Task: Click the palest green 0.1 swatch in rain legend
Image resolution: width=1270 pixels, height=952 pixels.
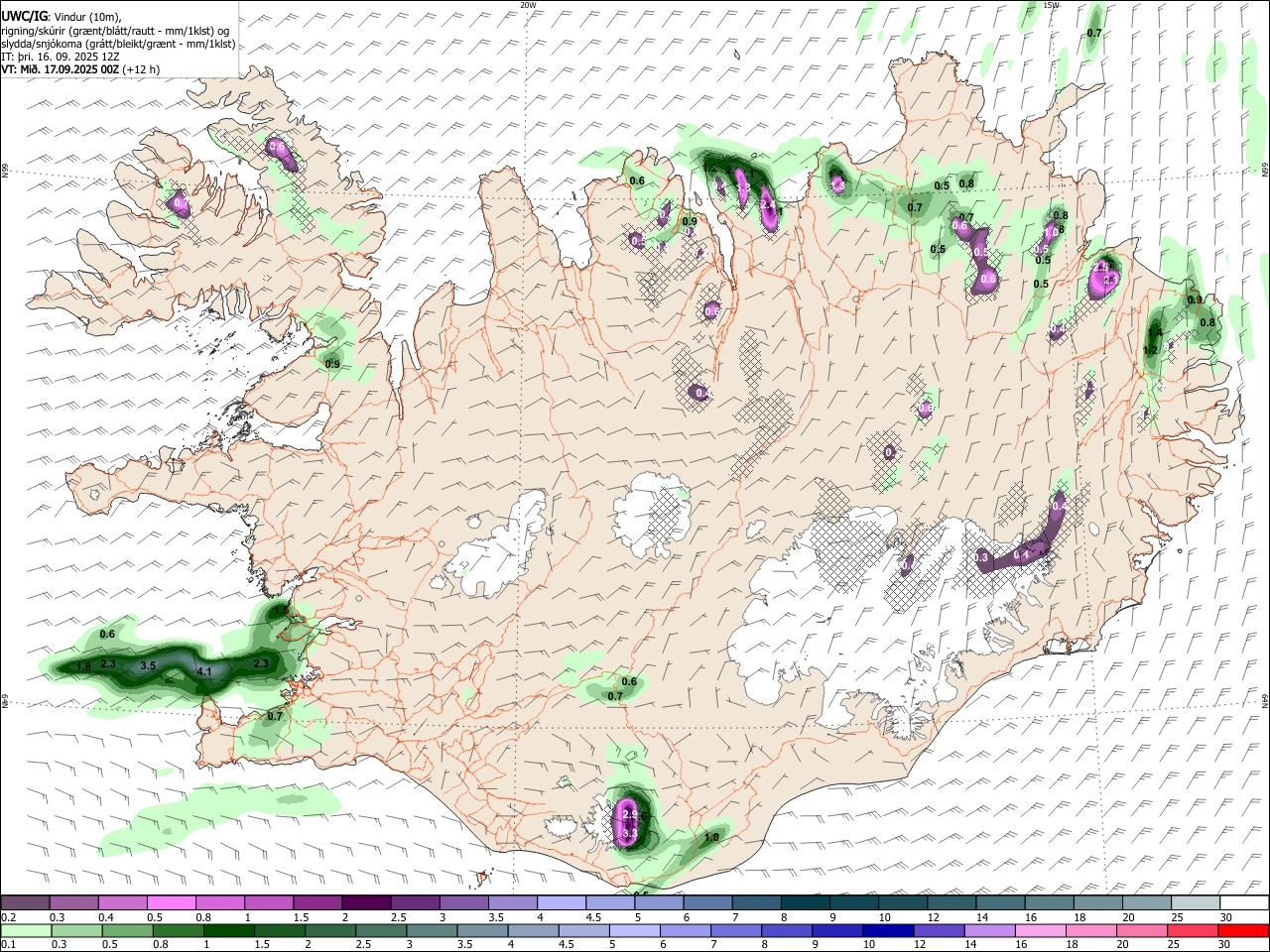Action: click(x=26, y=930)
